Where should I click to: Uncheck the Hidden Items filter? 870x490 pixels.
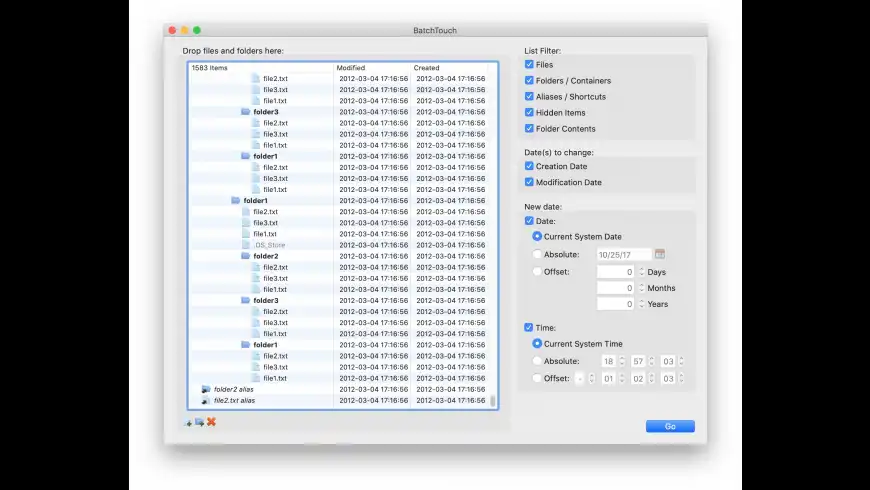[529, 113]
